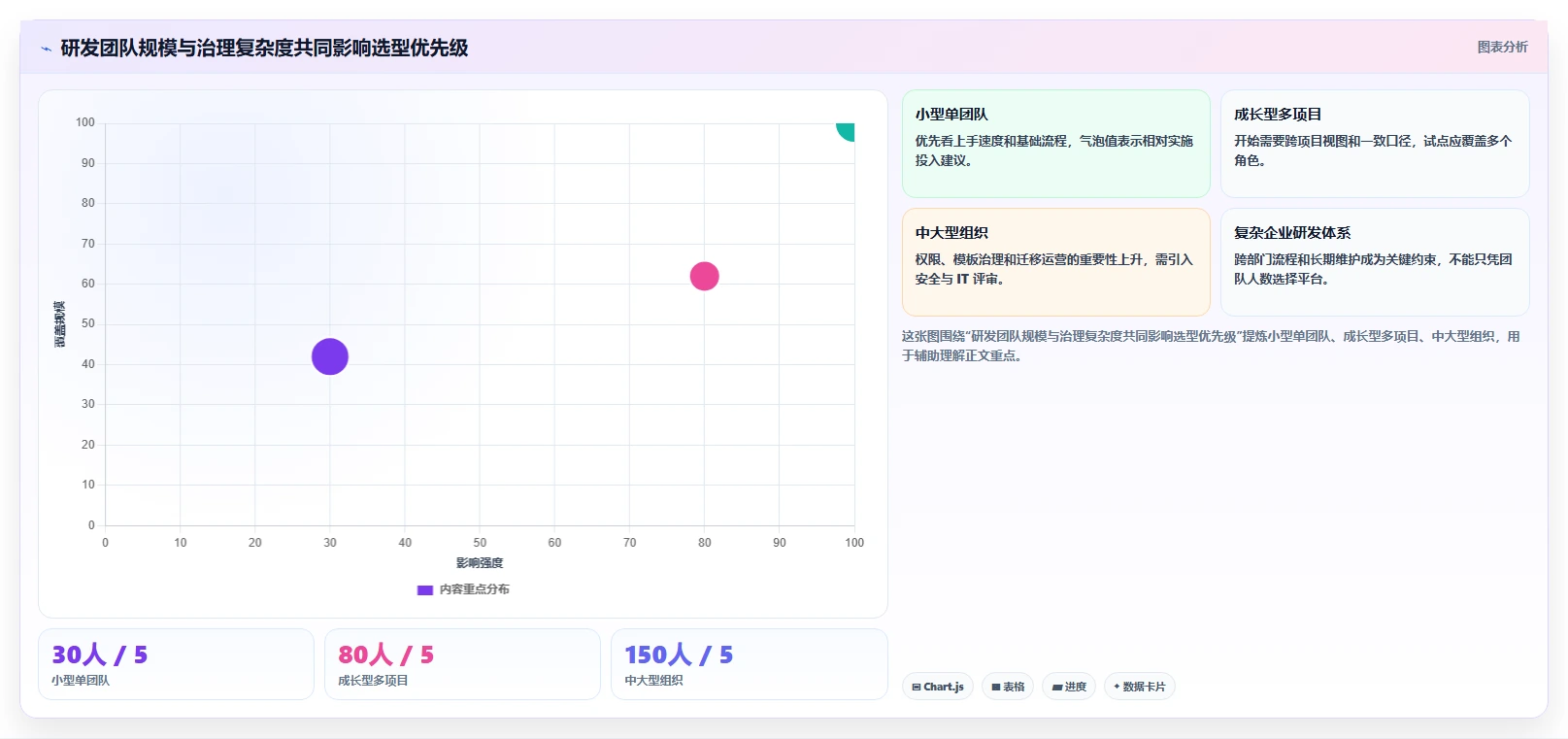Click the purple bubble at influence 30
The height and width of the screenshot is (739, 1568).
(x=330, y=356)
